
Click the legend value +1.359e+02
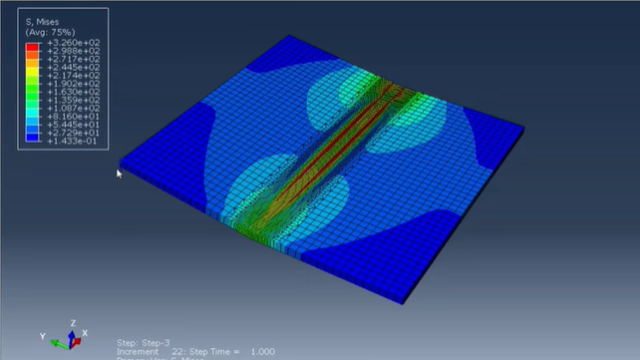point(73,100)
